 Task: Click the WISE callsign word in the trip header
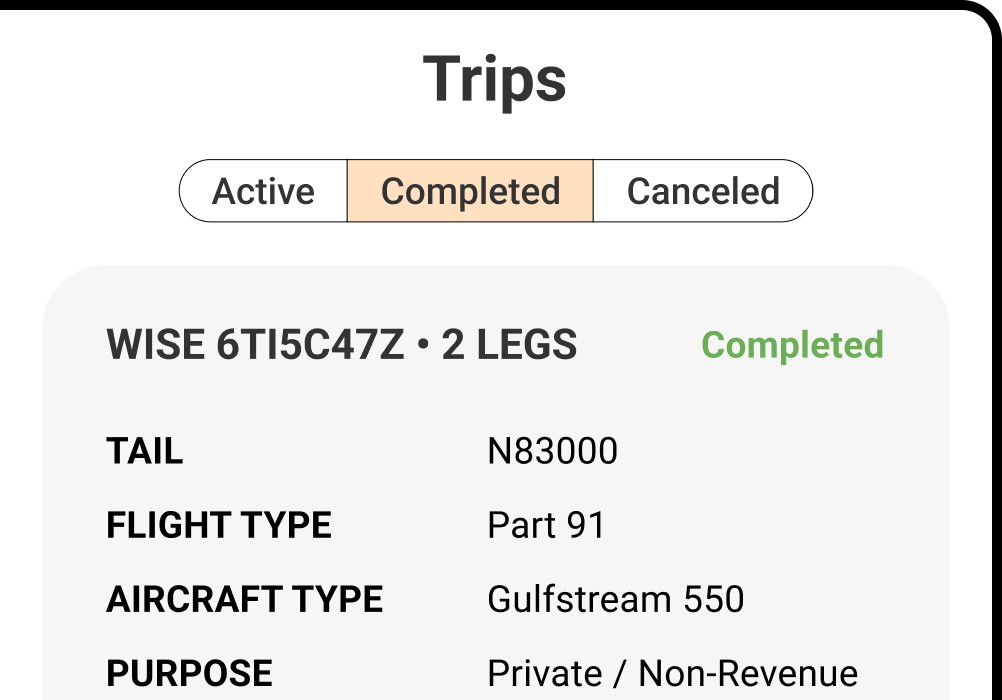tap(156, 345)
